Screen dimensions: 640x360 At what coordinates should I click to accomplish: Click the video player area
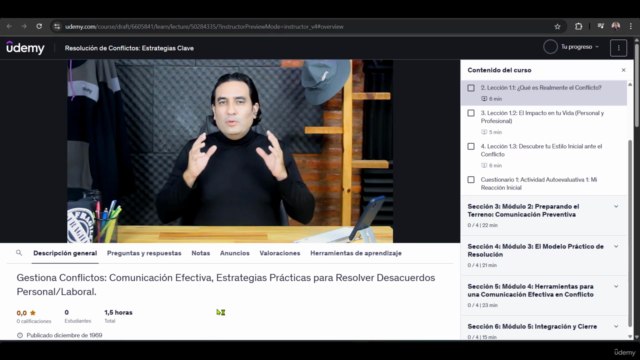(x=230, y=151)
